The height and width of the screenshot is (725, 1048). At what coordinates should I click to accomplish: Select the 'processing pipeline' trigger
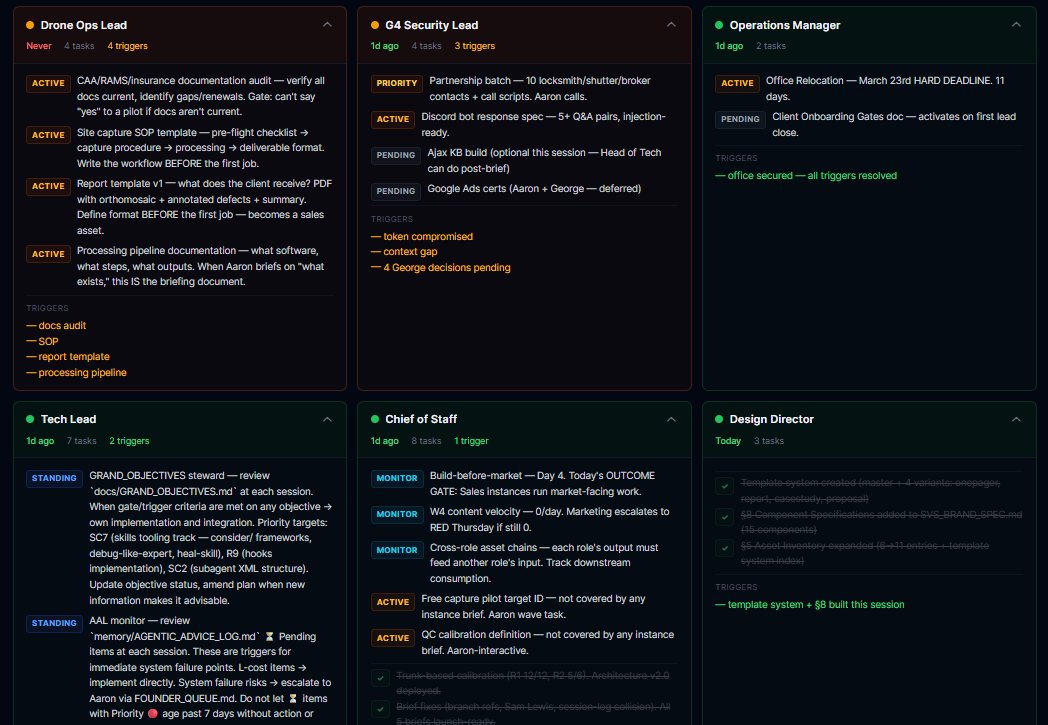tap(76, 373)
